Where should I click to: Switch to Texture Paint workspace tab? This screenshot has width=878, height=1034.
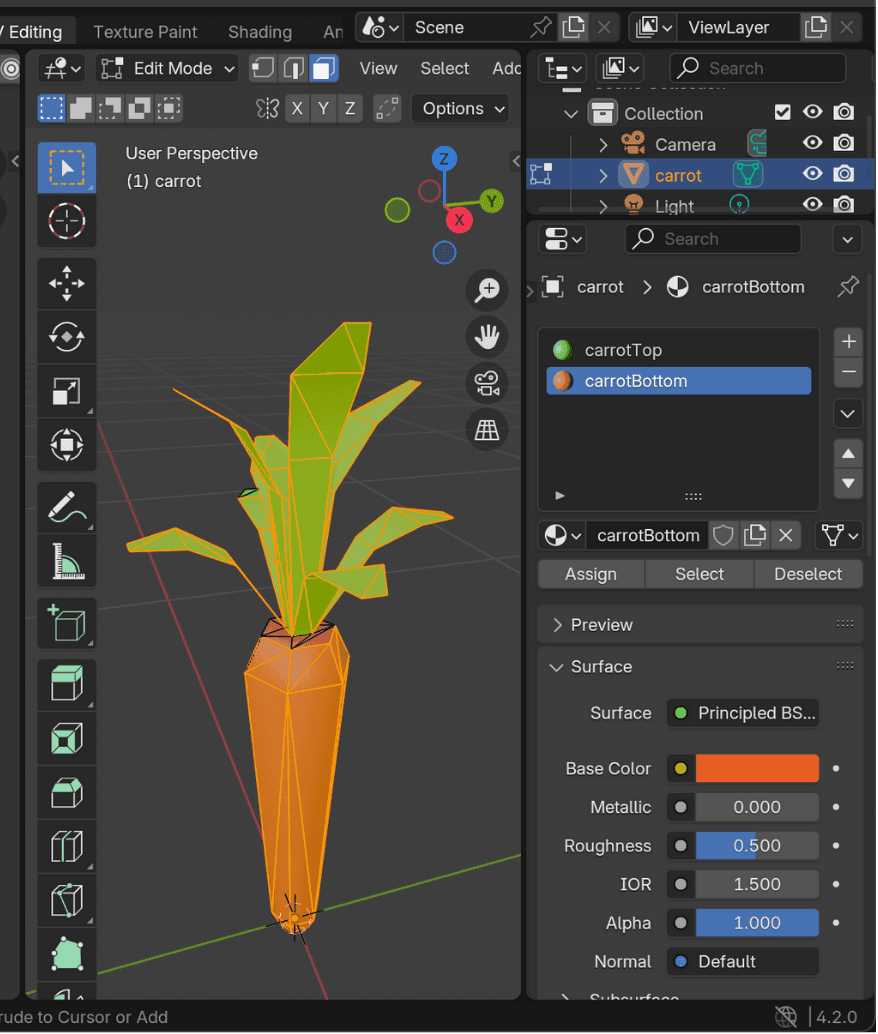click(145, 32)
